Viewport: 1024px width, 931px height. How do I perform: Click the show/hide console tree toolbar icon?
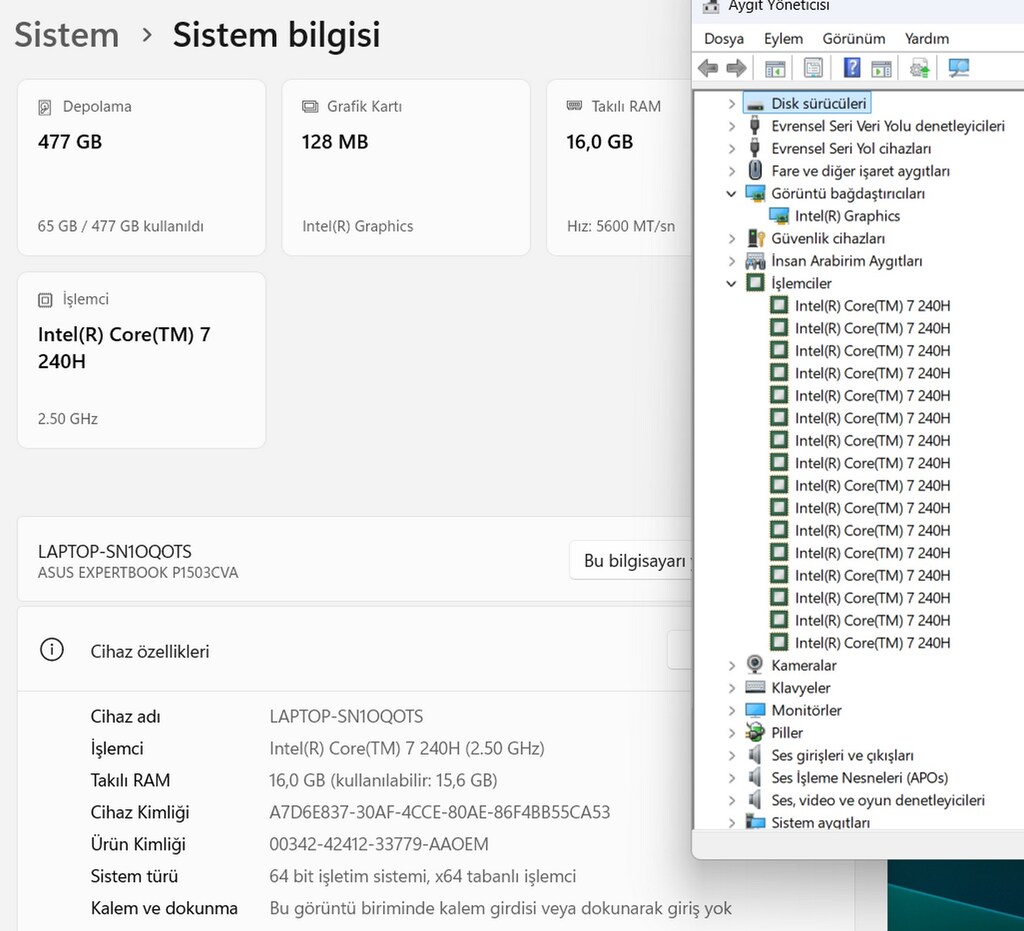(775, 68)
